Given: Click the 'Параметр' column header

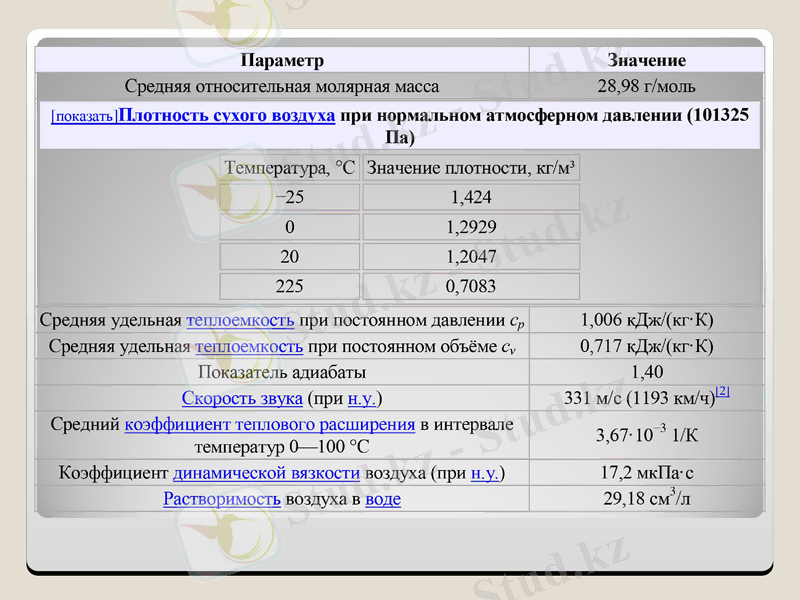Looking at the screenshot, I should [x=282, y=61].
